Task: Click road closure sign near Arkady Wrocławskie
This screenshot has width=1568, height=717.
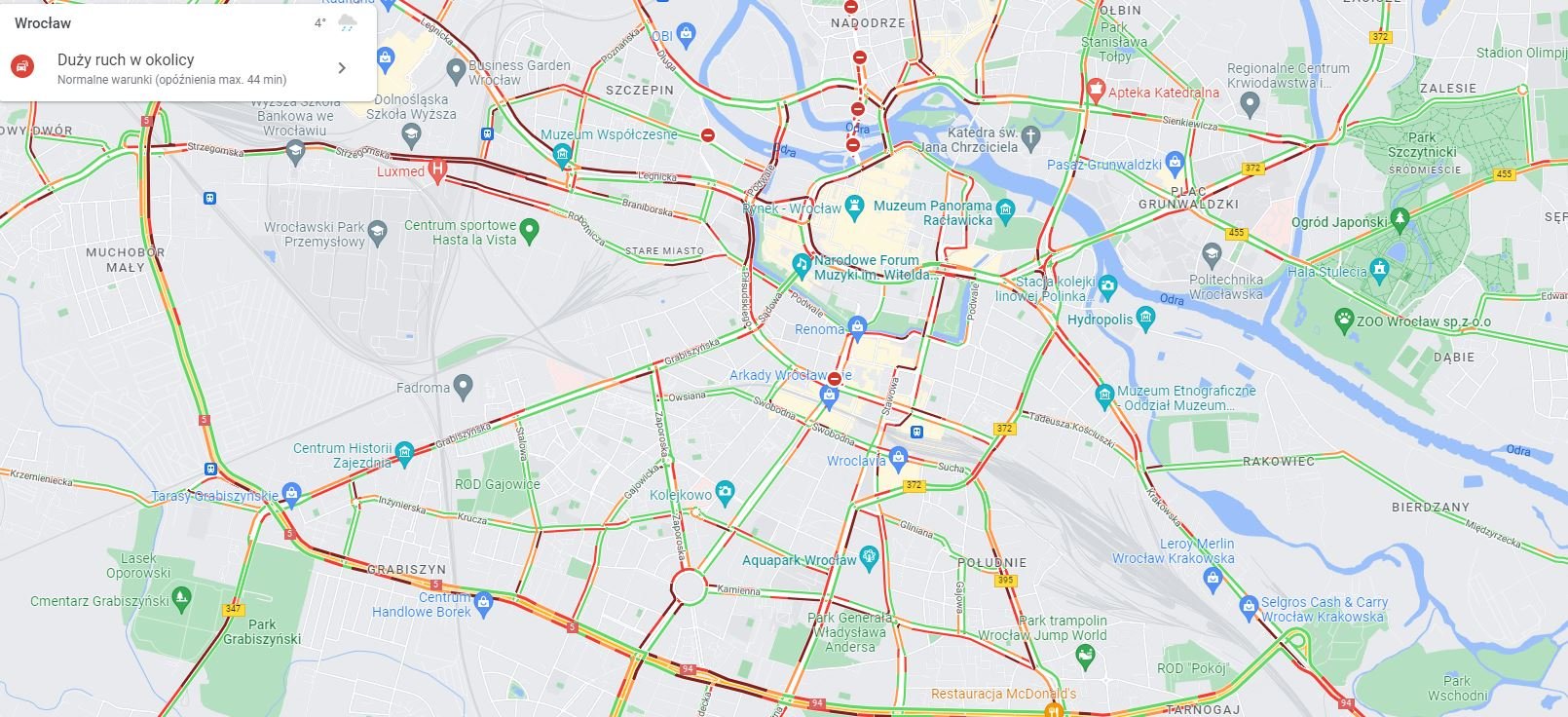Action: coord(835,378)
